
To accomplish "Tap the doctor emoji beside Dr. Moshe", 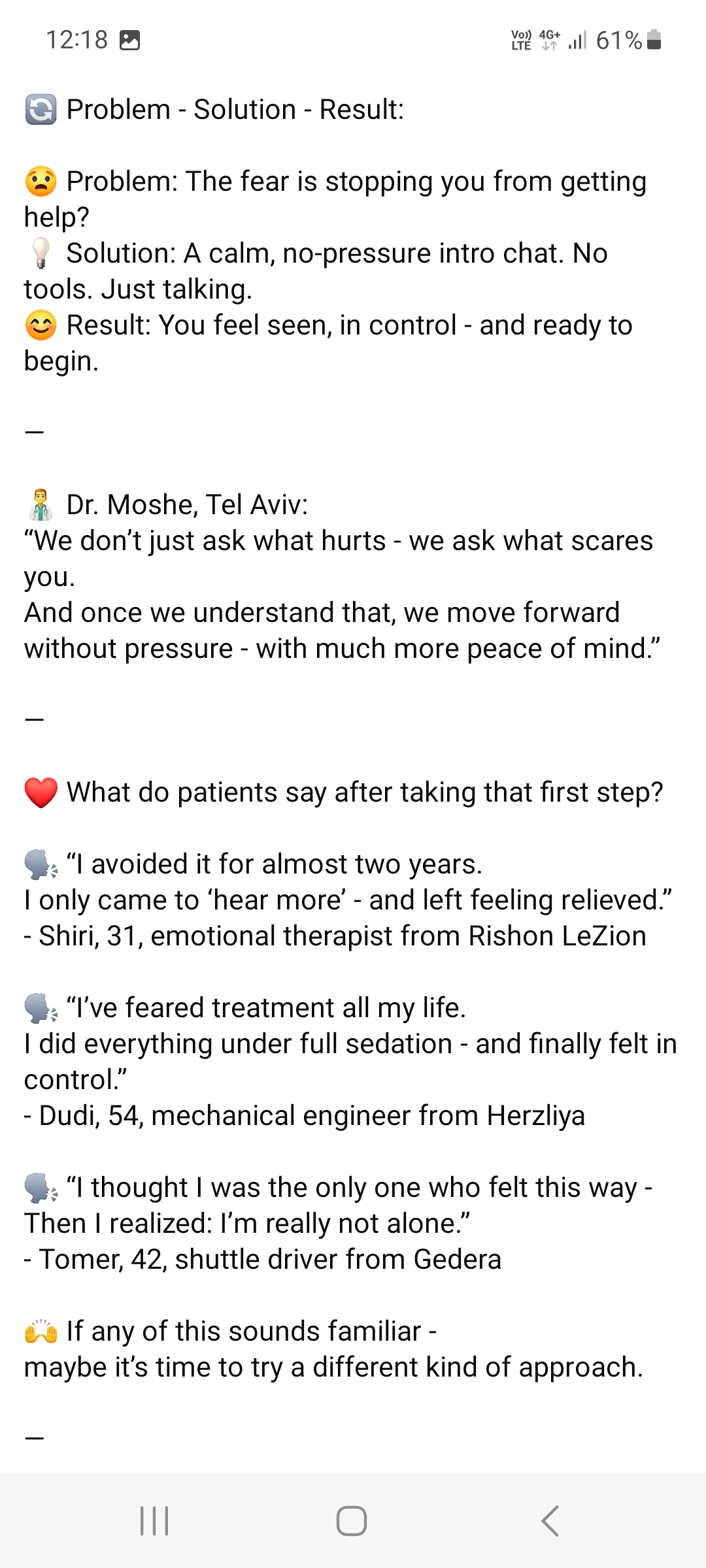I will [x=41, y=505].
